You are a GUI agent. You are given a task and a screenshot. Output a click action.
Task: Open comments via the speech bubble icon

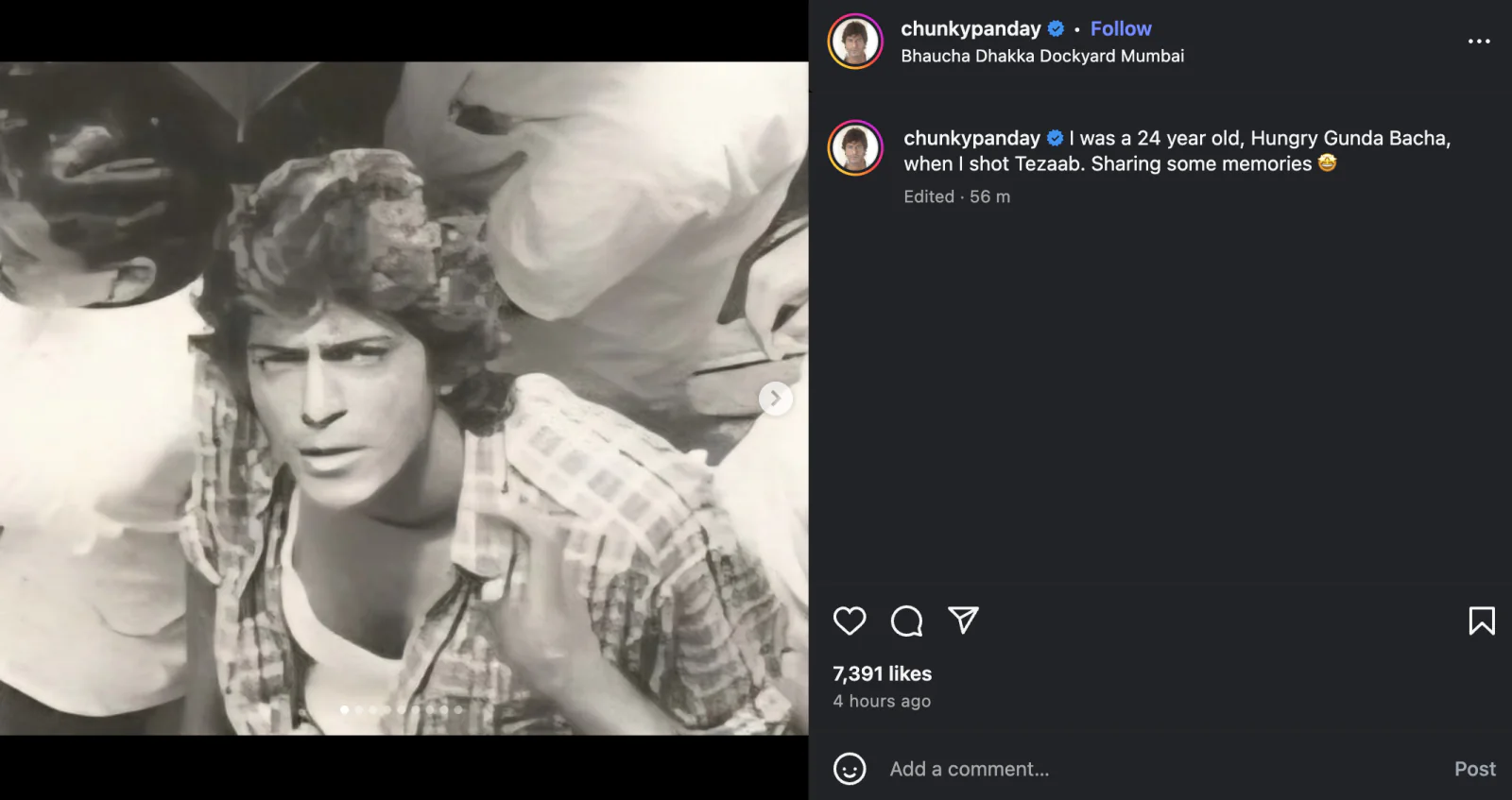907,621
